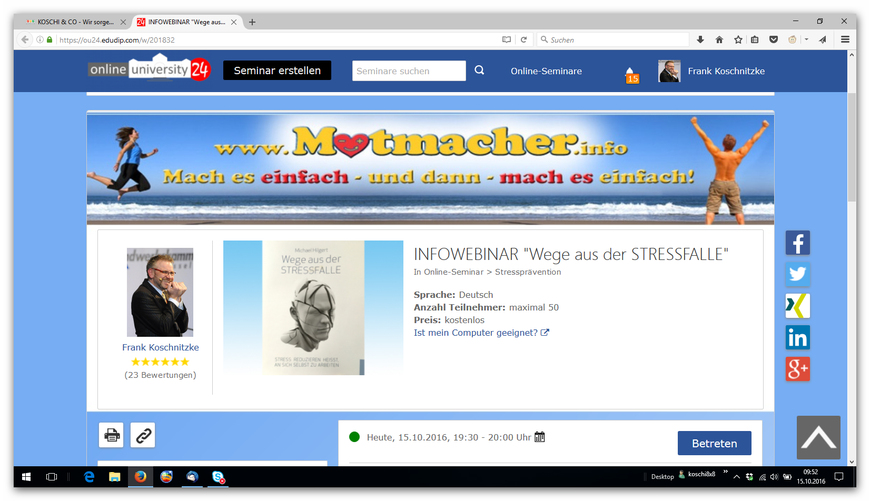Open the bookmarks list icon
This screenshot has width=870, height=501.
click(x=755, y=39)
